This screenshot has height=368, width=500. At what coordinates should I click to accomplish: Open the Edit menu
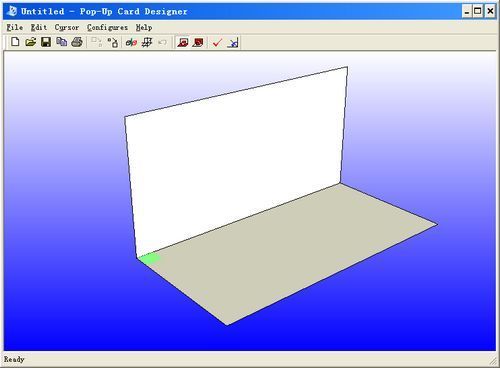click(x=39, y=27)
